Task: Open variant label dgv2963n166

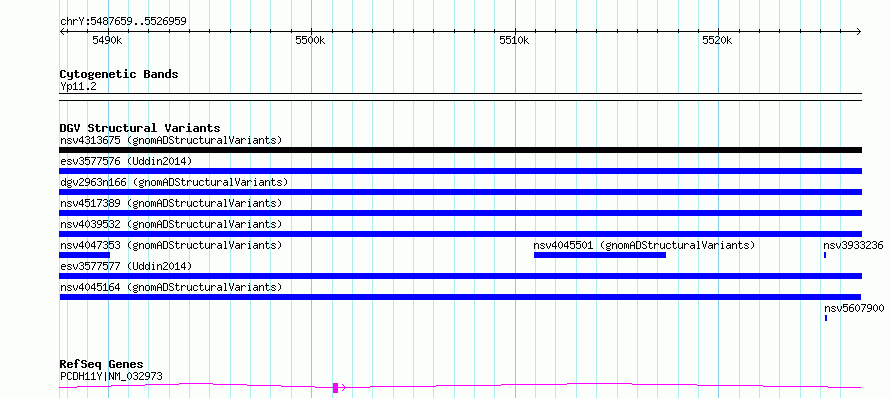Action: click(x=174, y=182)
